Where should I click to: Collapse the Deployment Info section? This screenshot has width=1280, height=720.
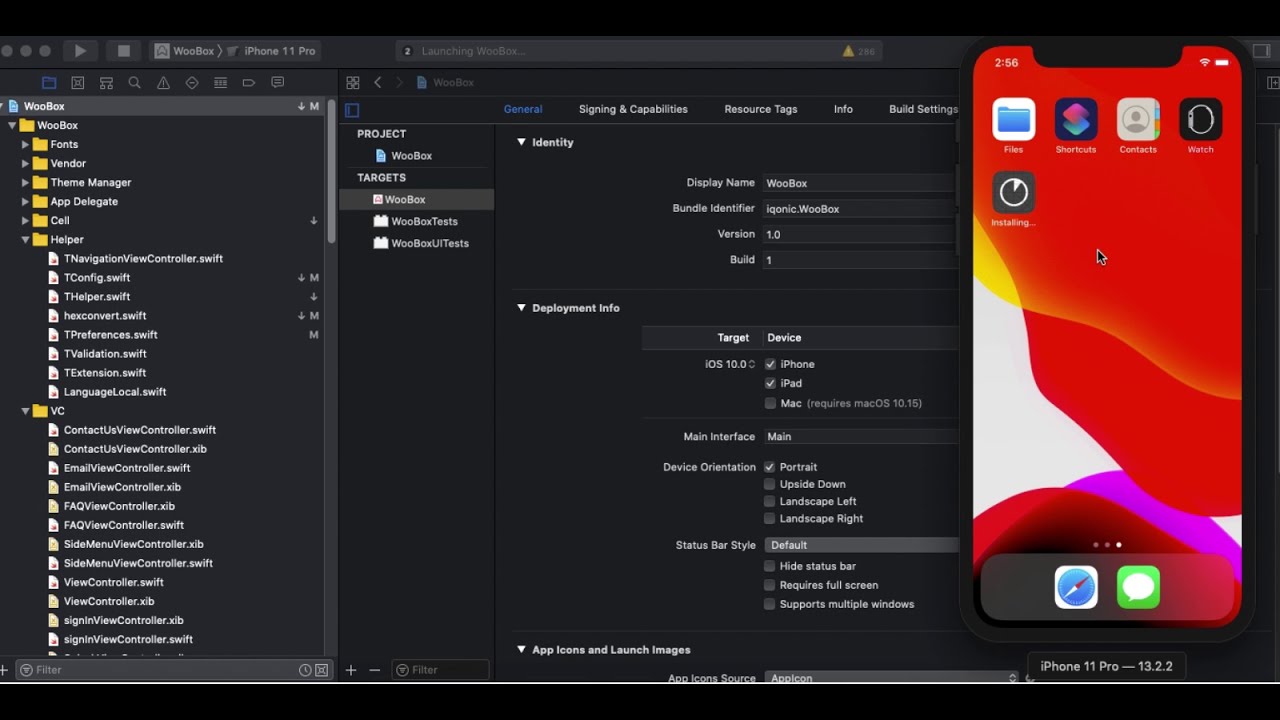pos(521,308)
